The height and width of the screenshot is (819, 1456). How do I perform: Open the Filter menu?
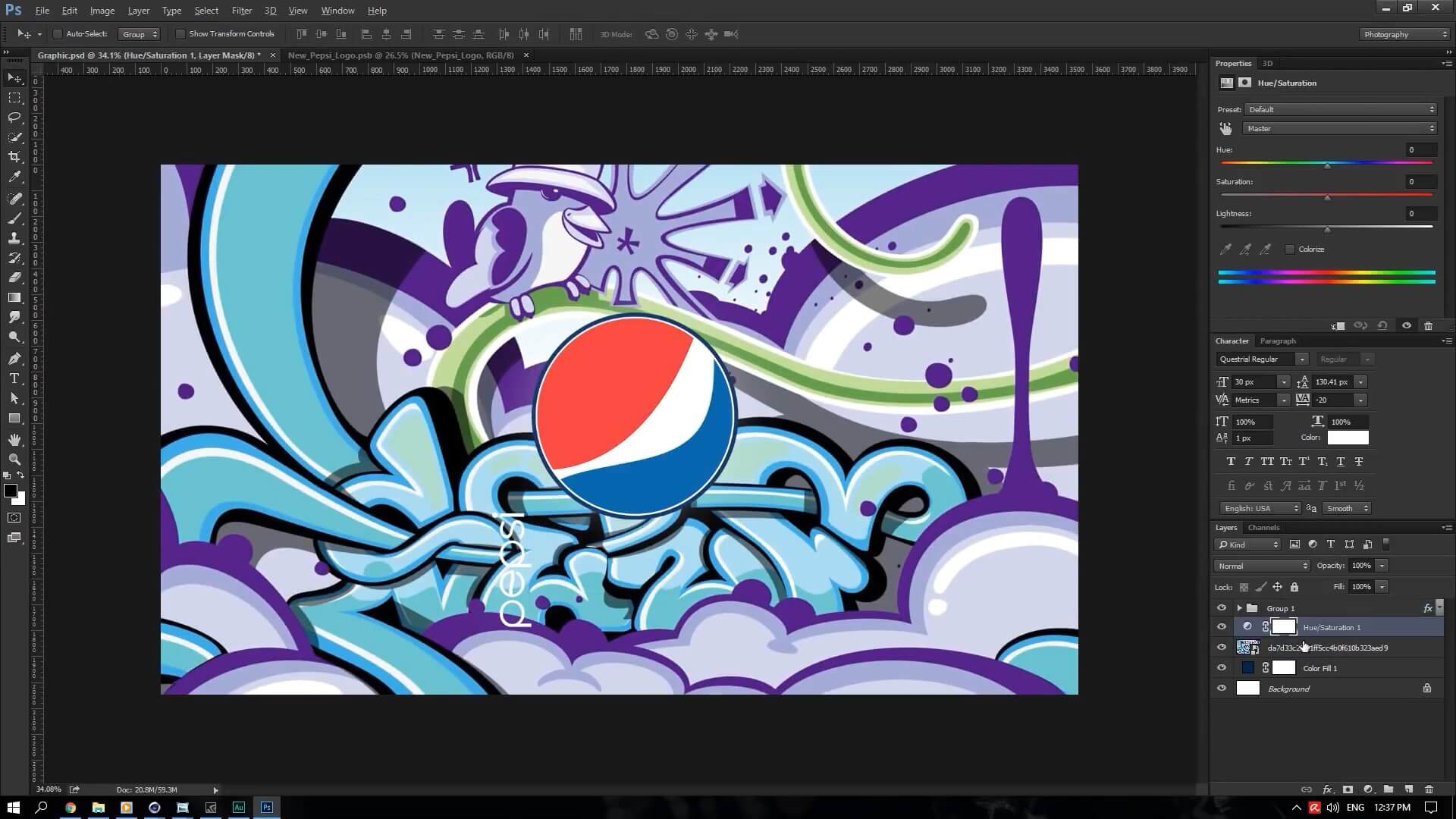pos(241,11)
